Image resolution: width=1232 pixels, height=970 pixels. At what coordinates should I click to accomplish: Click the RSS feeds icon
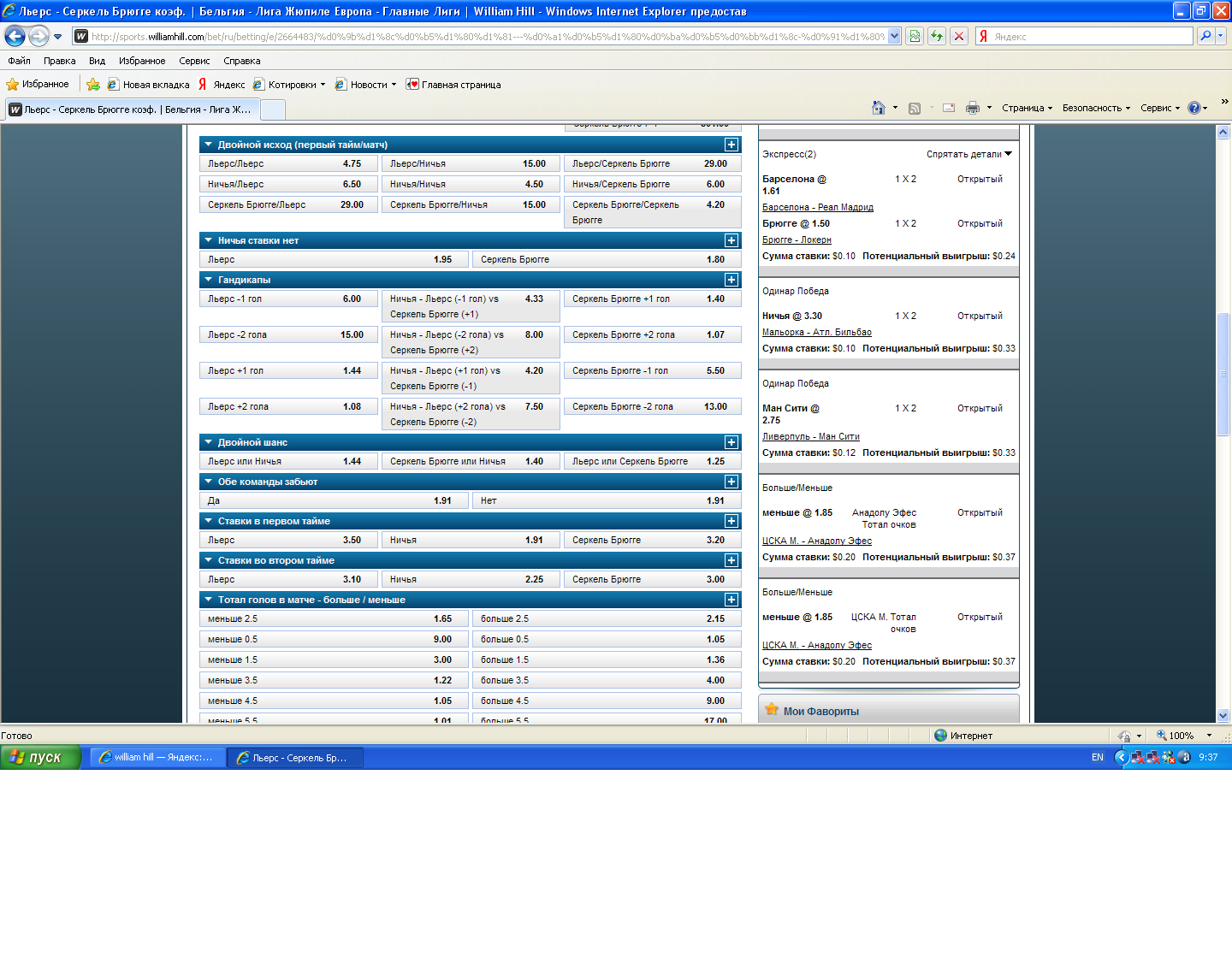915,108
